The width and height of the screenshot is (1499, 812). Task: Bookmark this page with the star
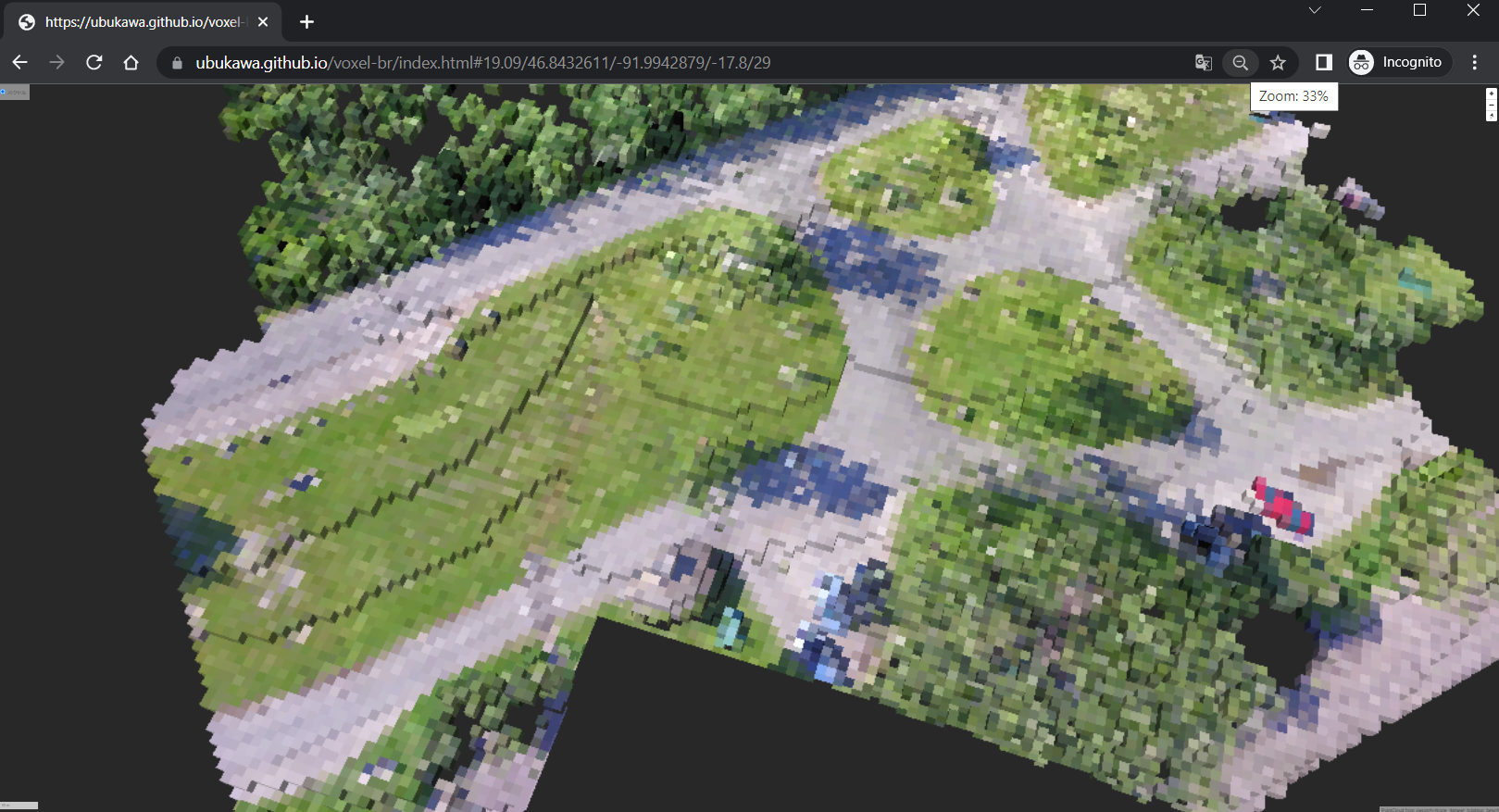[x=1279, y=62]
